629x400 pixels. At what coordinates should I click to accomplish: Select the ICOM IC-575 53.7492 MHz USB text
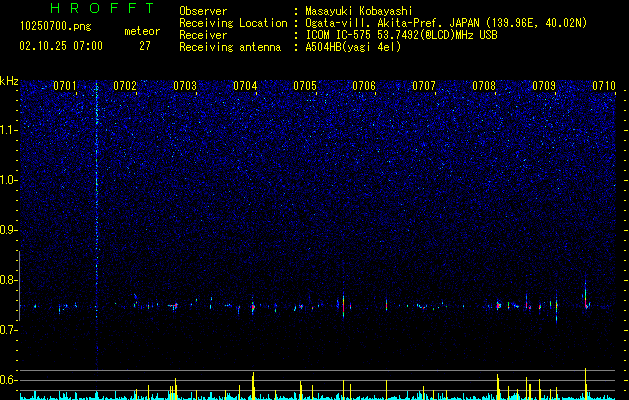pos(401,35)
